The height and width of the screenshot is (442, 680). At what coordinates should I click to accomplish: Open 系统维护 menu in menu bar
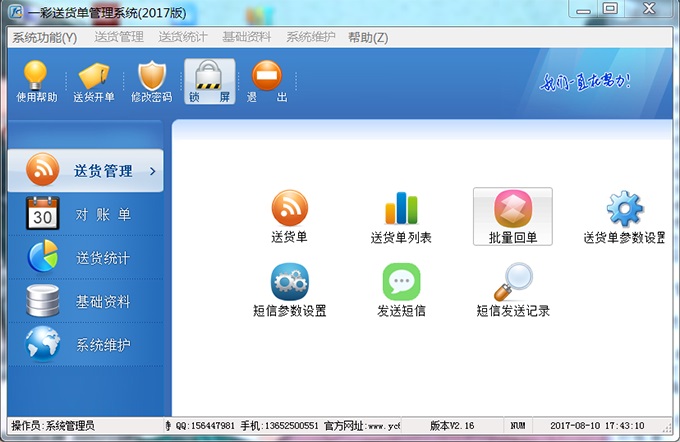pos(311,37)
